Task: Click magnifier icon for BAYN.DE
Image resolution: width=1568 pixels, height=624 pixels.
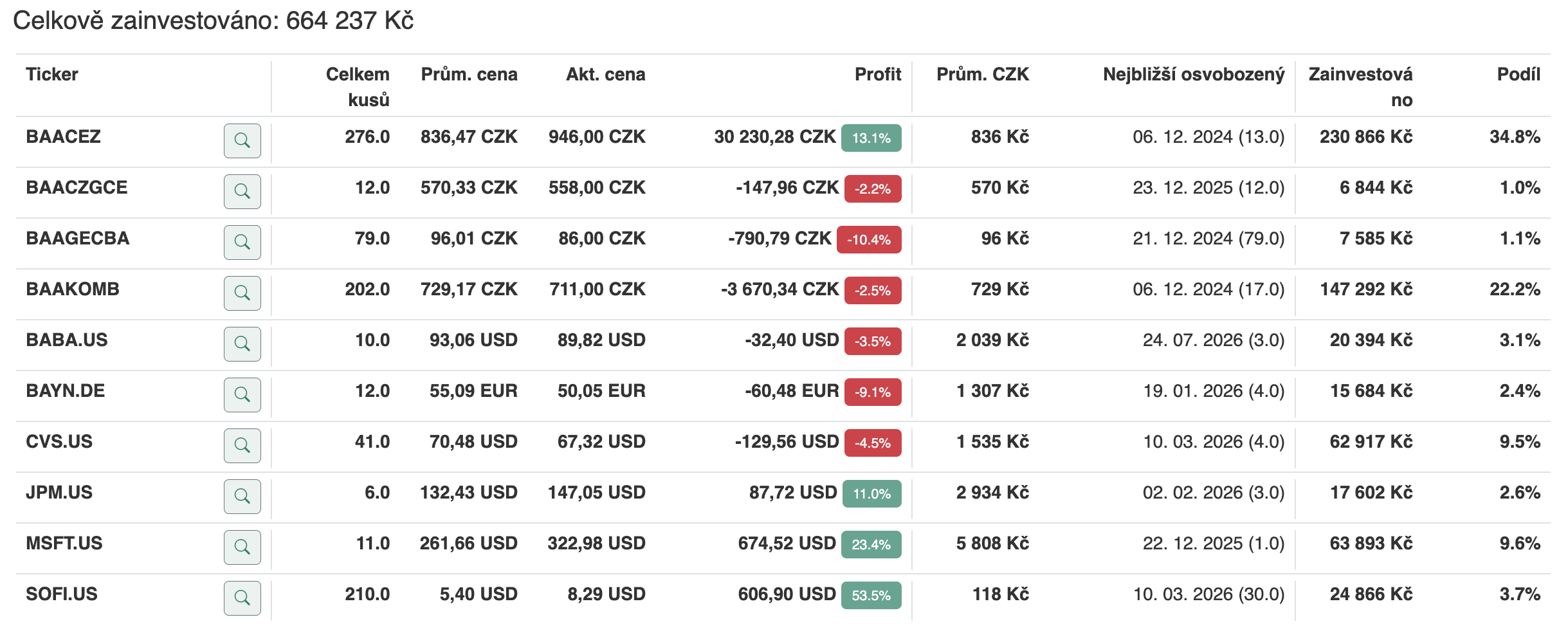Action: click(242, 394)
